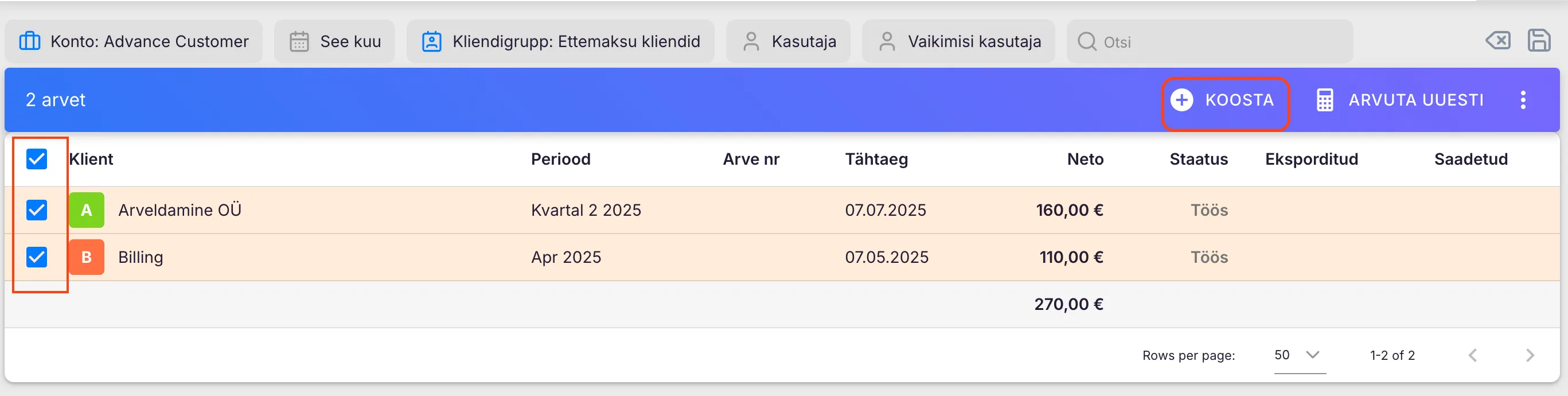Uncheck the Arveldamine OÜ row checkbox

click(37, 210)
